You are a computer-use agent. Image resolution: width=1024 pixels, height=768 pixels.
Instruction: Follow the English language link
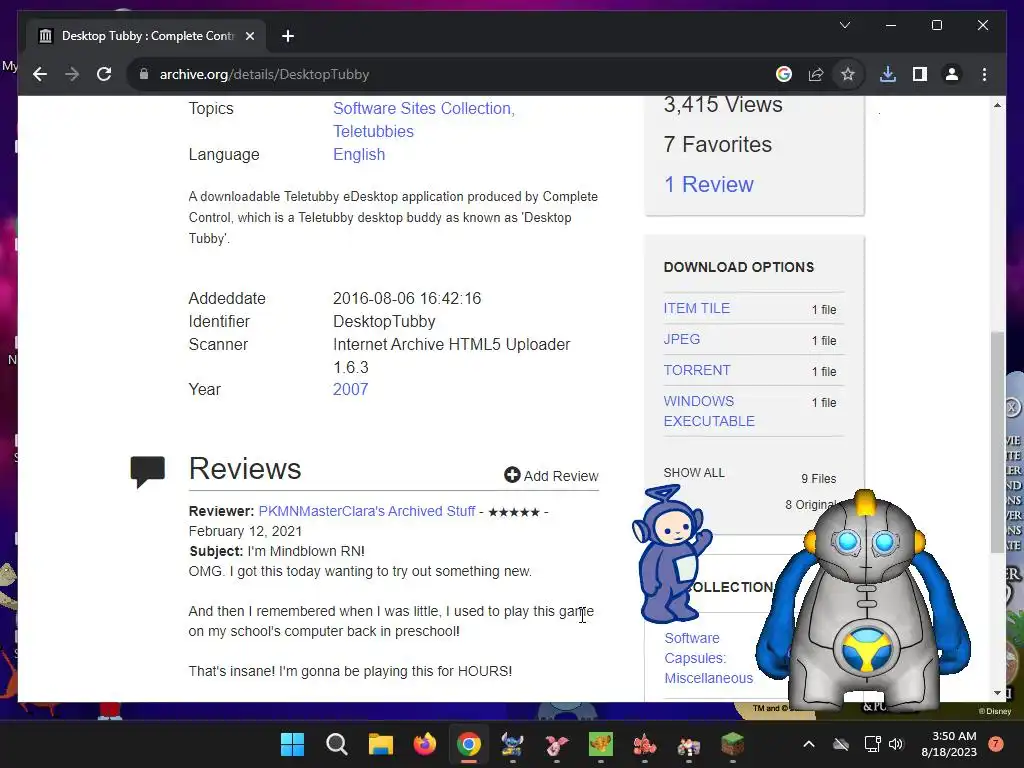[359, 154]
